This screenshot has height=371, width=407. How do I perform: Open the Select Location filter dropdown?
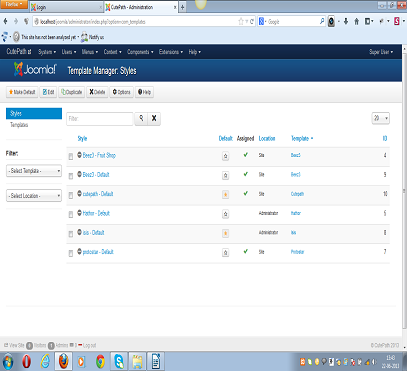(x=34, y=196)
